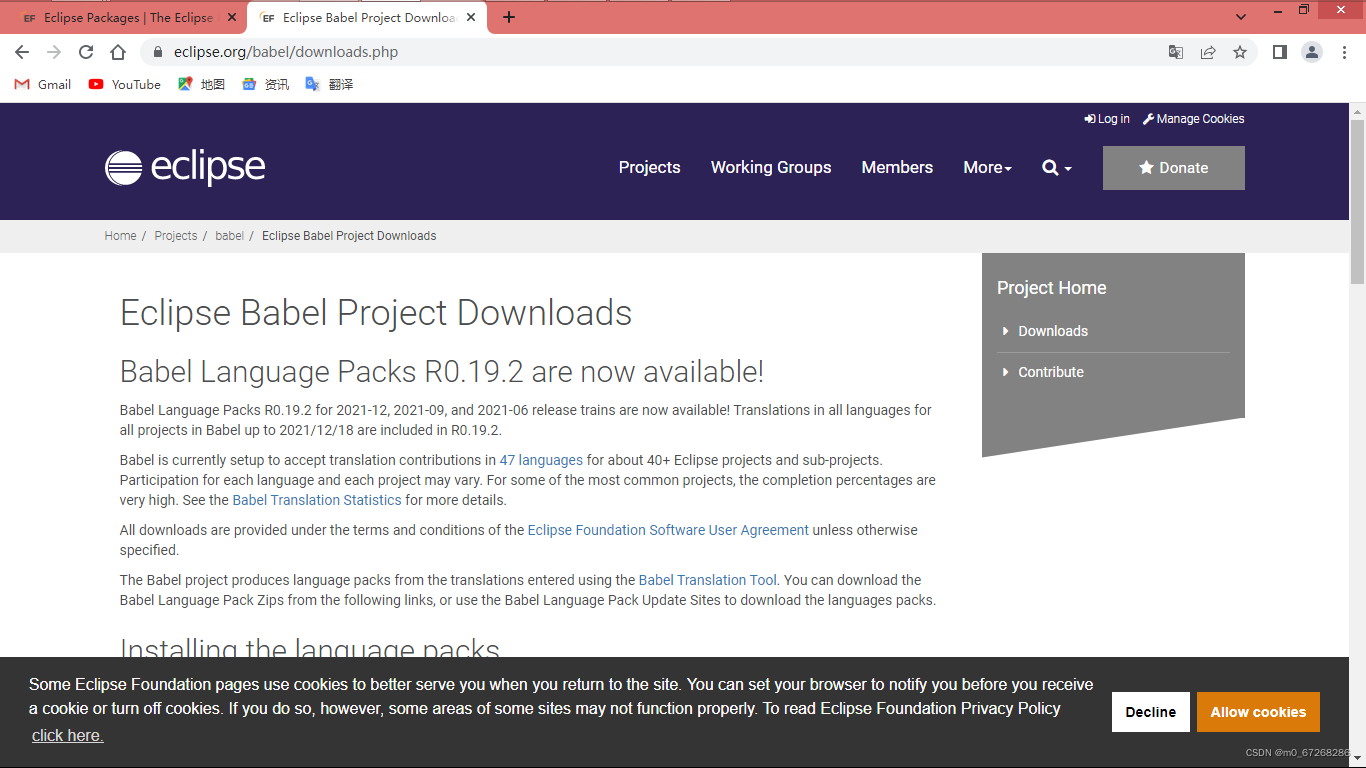Open Eclipse Foundation Software User Agreement link
Image resolution: width=1366 pixels, height=768 pixels.
[668, 530]
